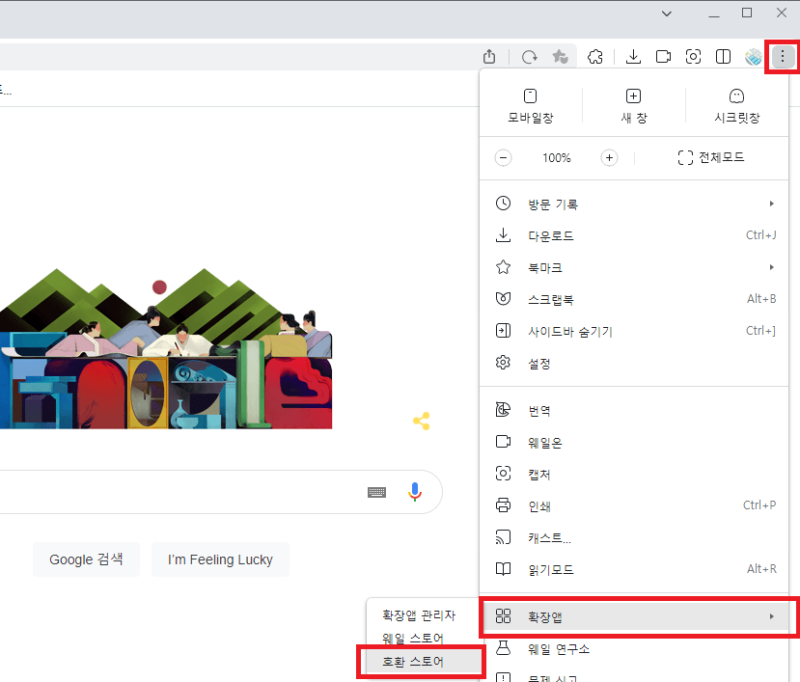Select 호환 스토어 in the submenu
The width and height of the screenshot is (800, 682).
pos(422,662)
